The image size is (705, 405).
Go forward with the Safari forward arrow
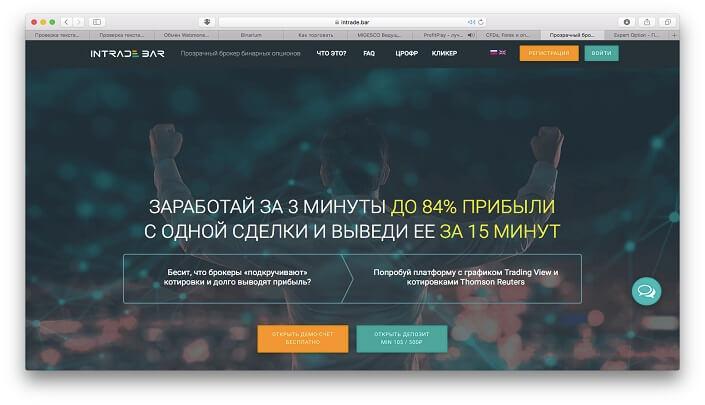point(78,22)
